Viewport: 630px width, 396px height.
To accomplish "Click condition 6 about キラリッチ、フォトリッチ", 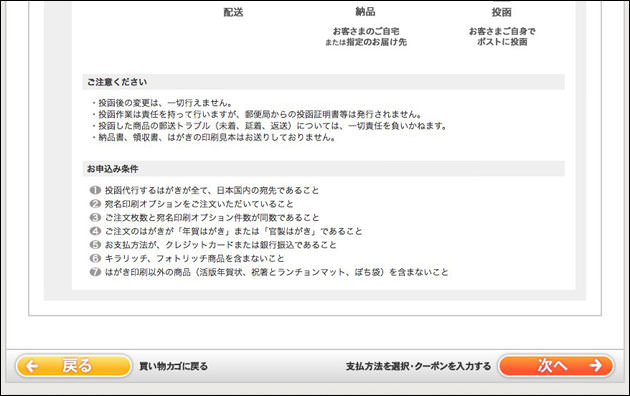I will click(x=194, y=259).
